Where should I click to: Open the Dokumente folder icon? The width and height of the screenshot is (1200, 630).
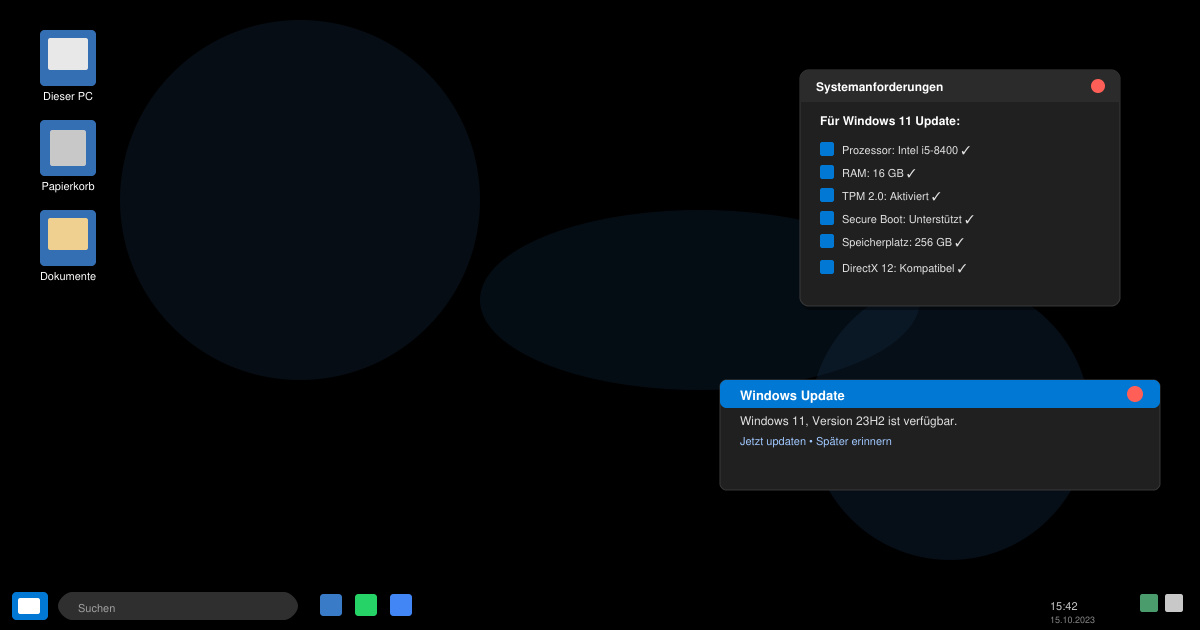68,238
